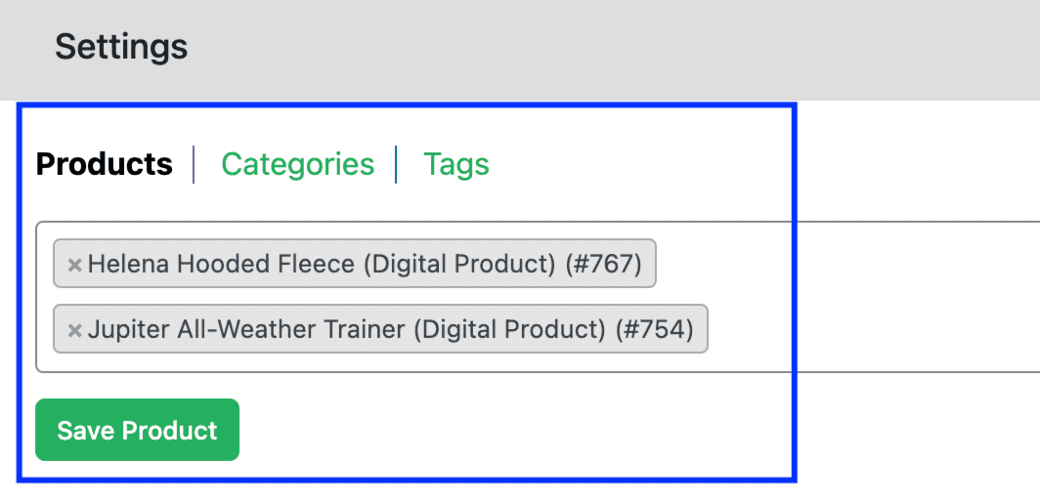Click the Helena Hooded Fleece product chip
Viewport: 1040px width, 502px height.
point(355,264)
